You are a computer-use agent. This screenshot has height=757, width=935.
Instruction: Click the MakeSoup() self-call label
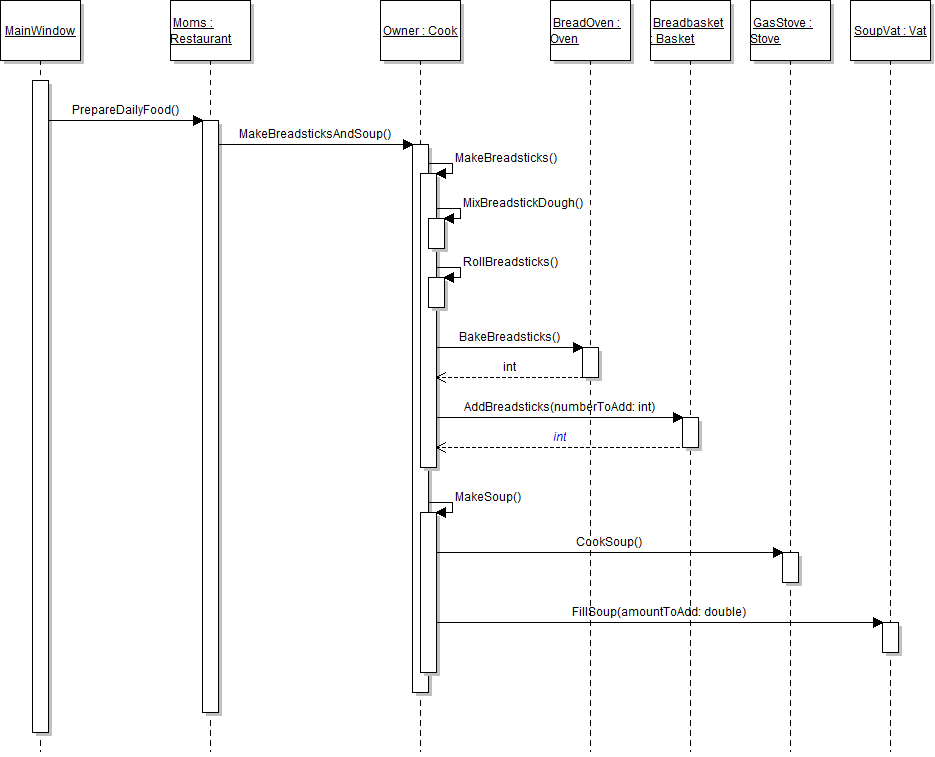point(488,497)
